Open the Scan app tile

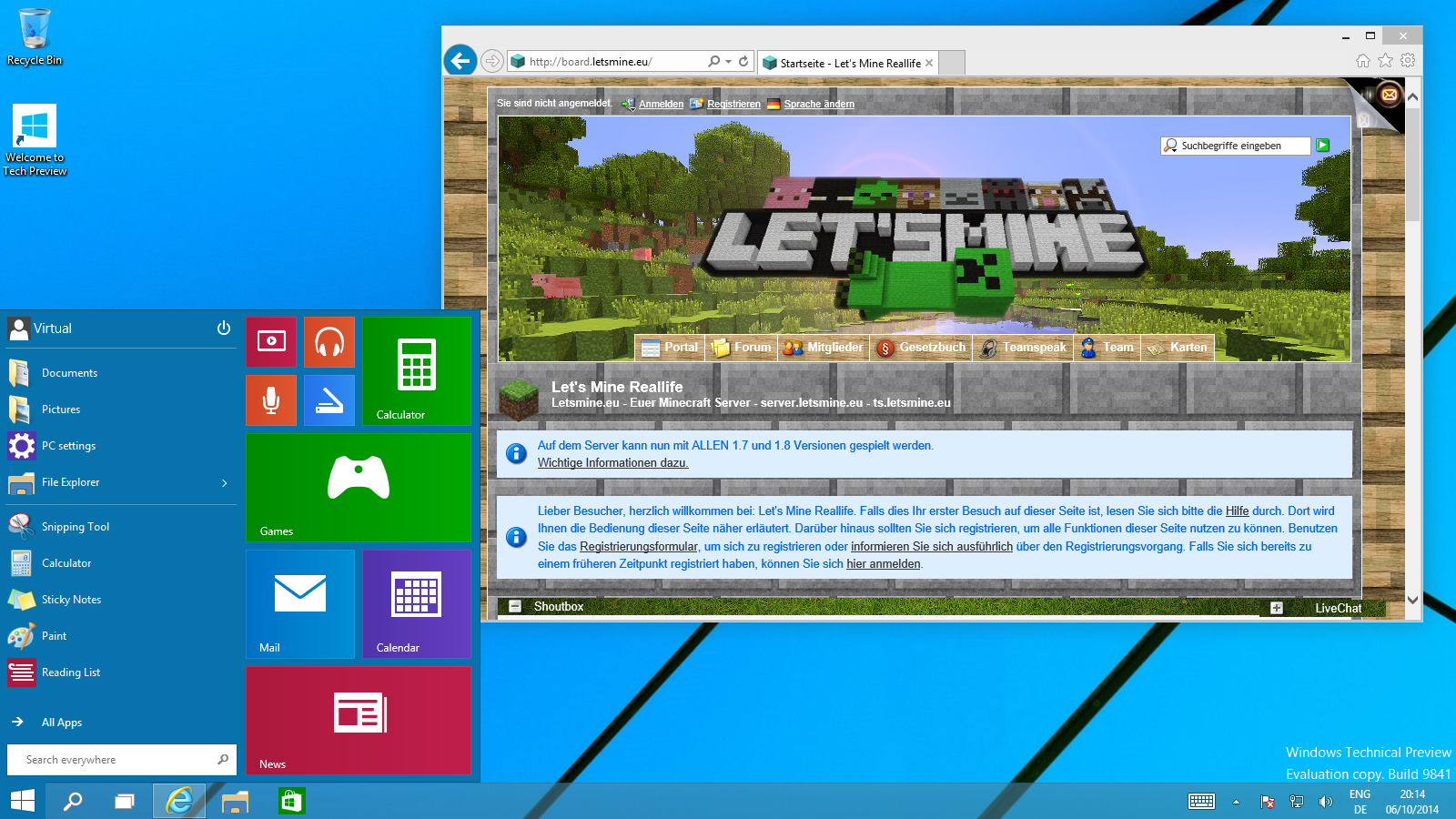pyautogui.click(x=329, y=400)
